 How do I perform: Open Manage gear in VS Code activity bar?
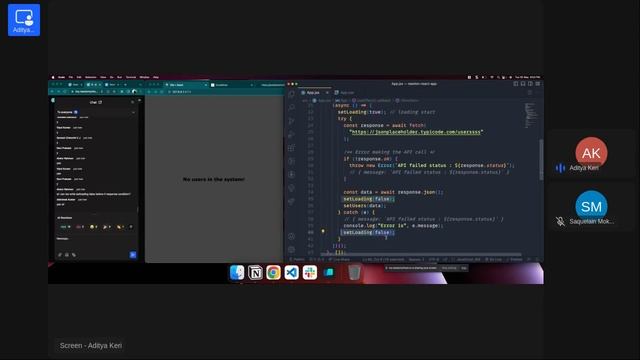point(291,249)
